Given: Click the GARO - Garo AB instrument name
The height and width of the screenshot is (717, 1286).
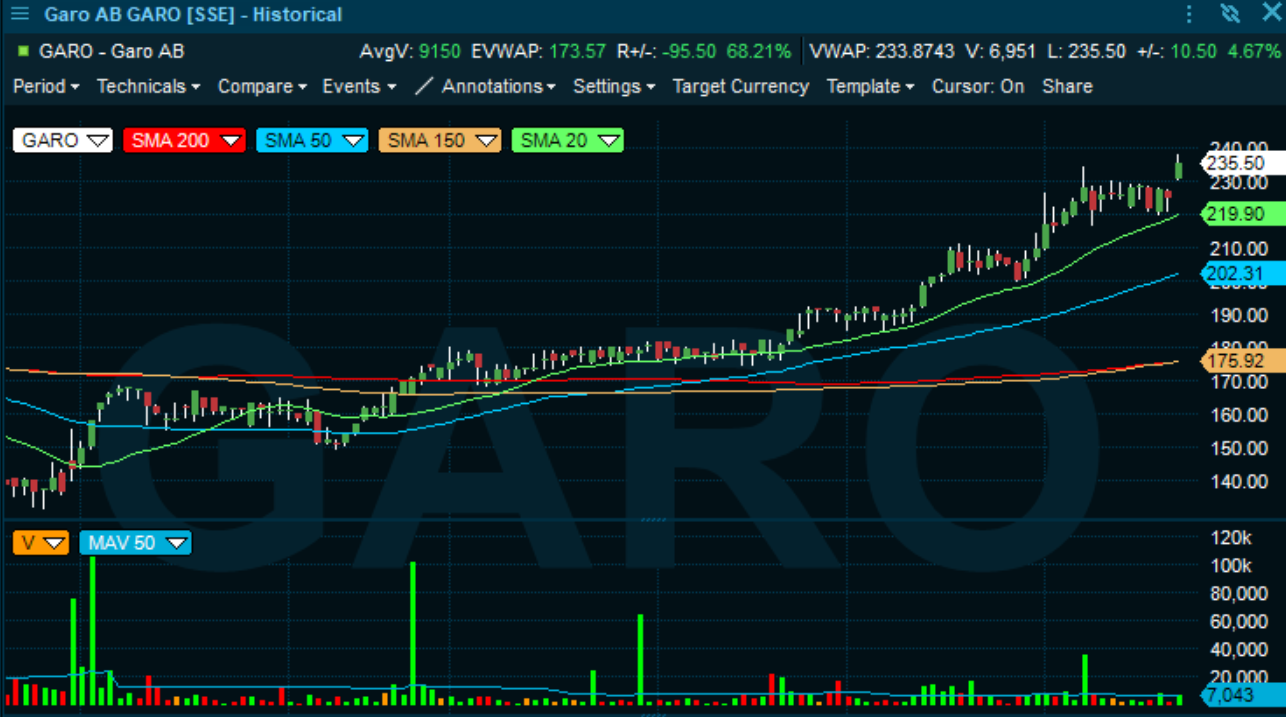Looking at the screenshot, I should click(111, 51).
